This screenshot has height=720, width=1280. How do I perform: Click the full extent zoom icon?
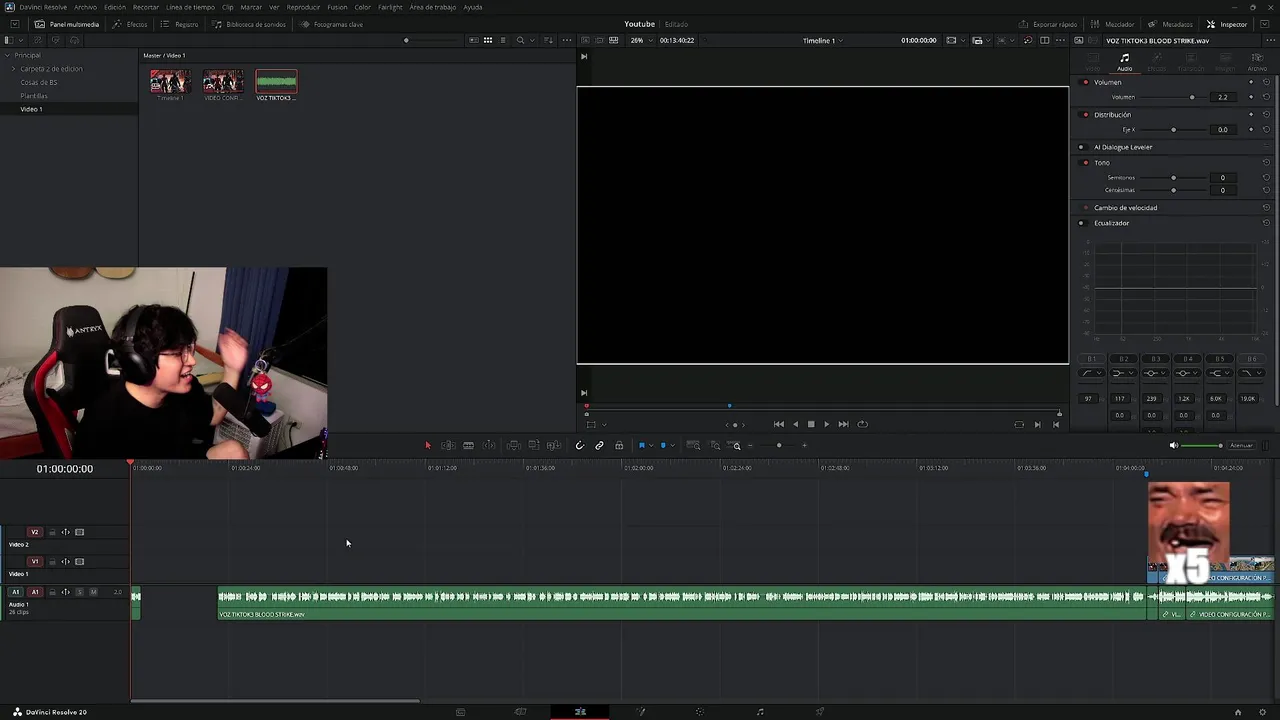pos(693,445)
